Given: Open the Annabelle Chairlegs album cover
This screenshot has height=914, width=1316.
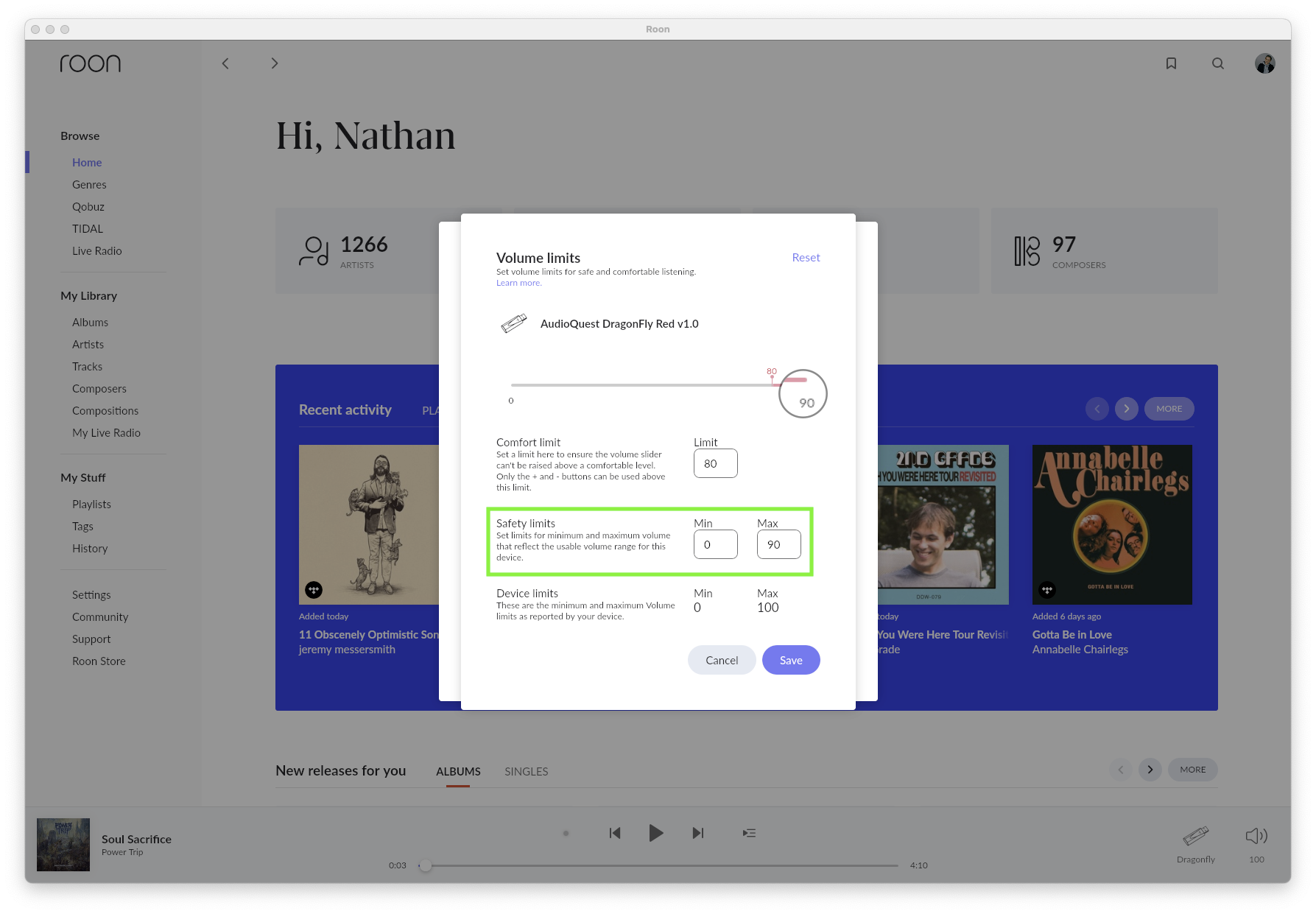Looking at the screenshot, I should (1112, 524).
